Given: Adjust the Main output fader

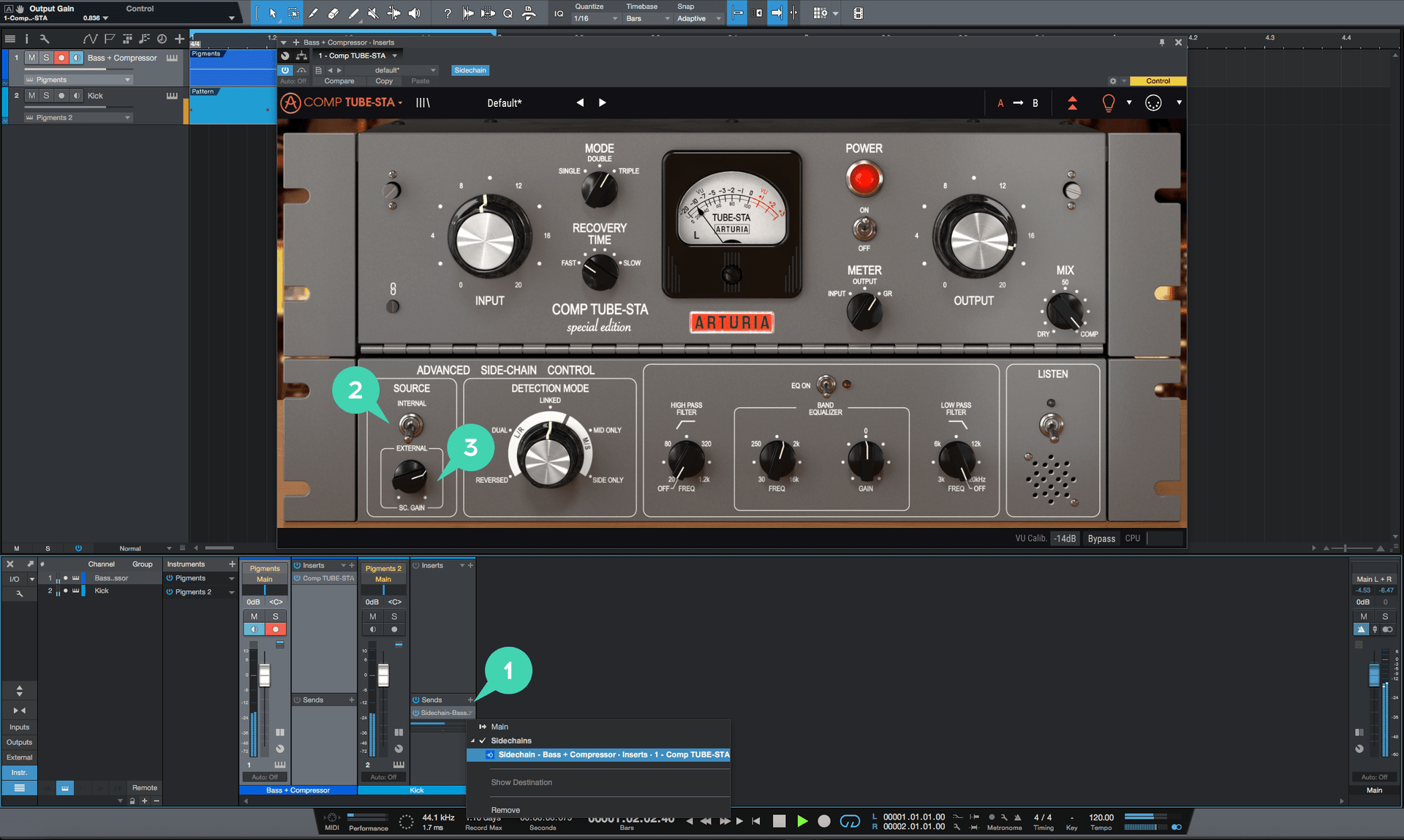Looking at the screenshot, I should (1374, 674).
